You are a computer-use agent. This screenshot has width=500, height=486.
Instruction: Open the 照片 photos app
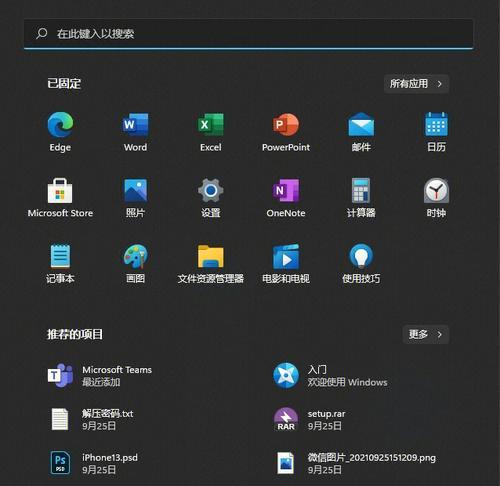(x=135, y=198)
